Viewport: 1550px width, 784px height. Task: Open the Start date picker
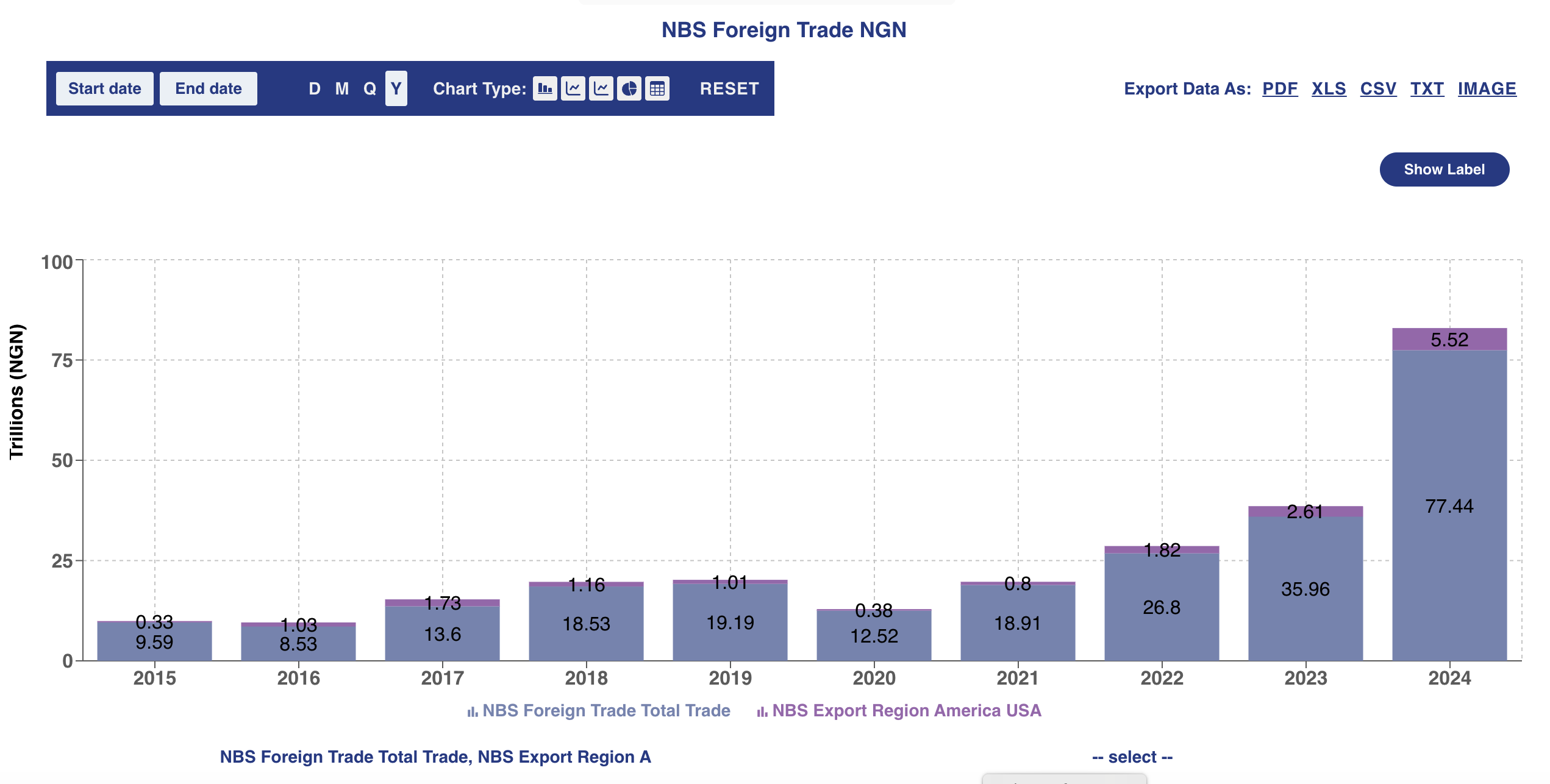coord(104,89)
